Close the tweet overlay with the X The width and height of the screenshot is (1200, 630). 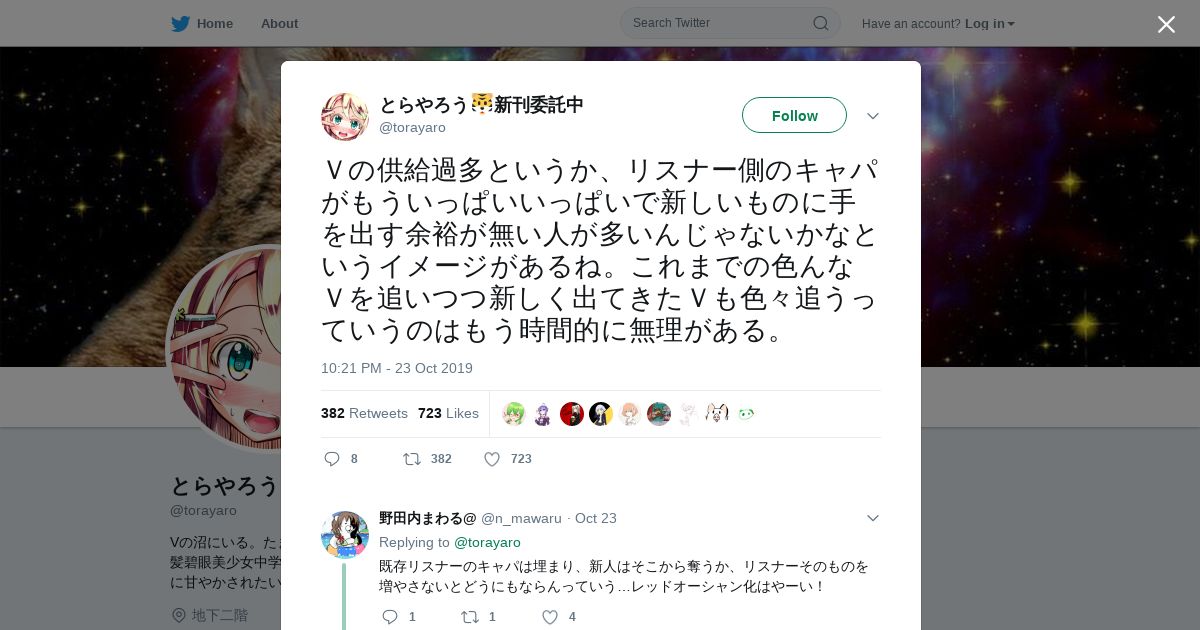(1166, 24)
